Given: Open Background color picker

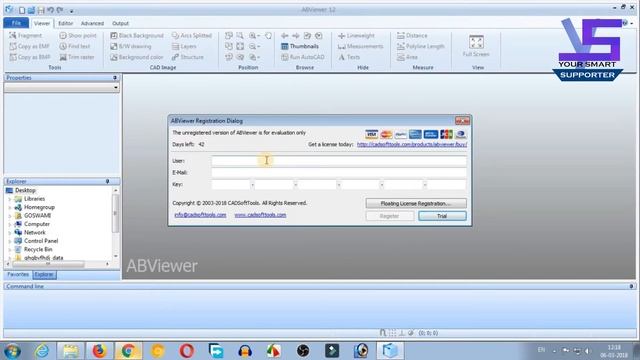Looking at the screenshot, I should tap(136, 57).
